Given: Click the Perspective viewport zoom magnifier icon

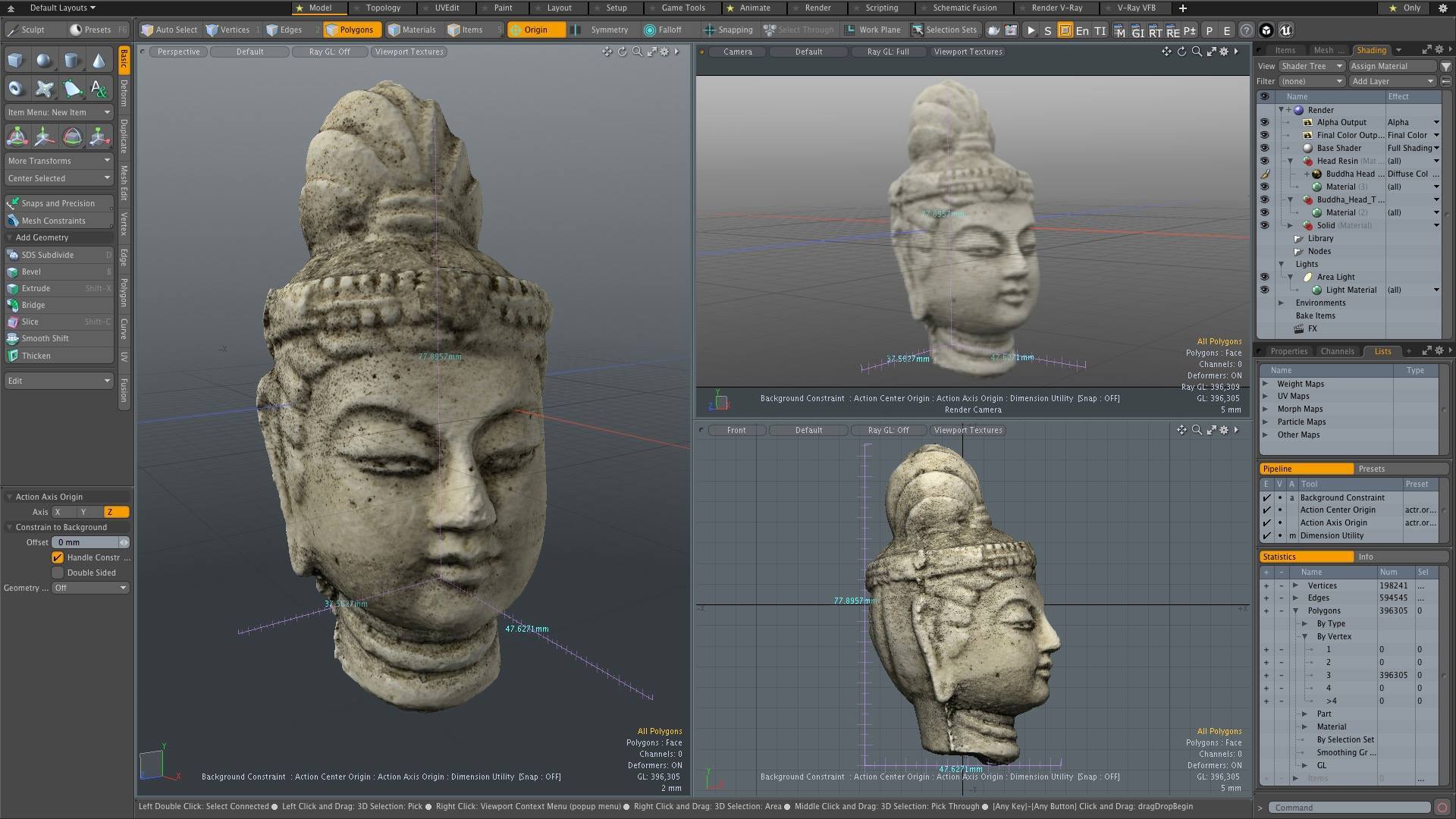Looking at the screenshot, I should click(x=637, y=52).
